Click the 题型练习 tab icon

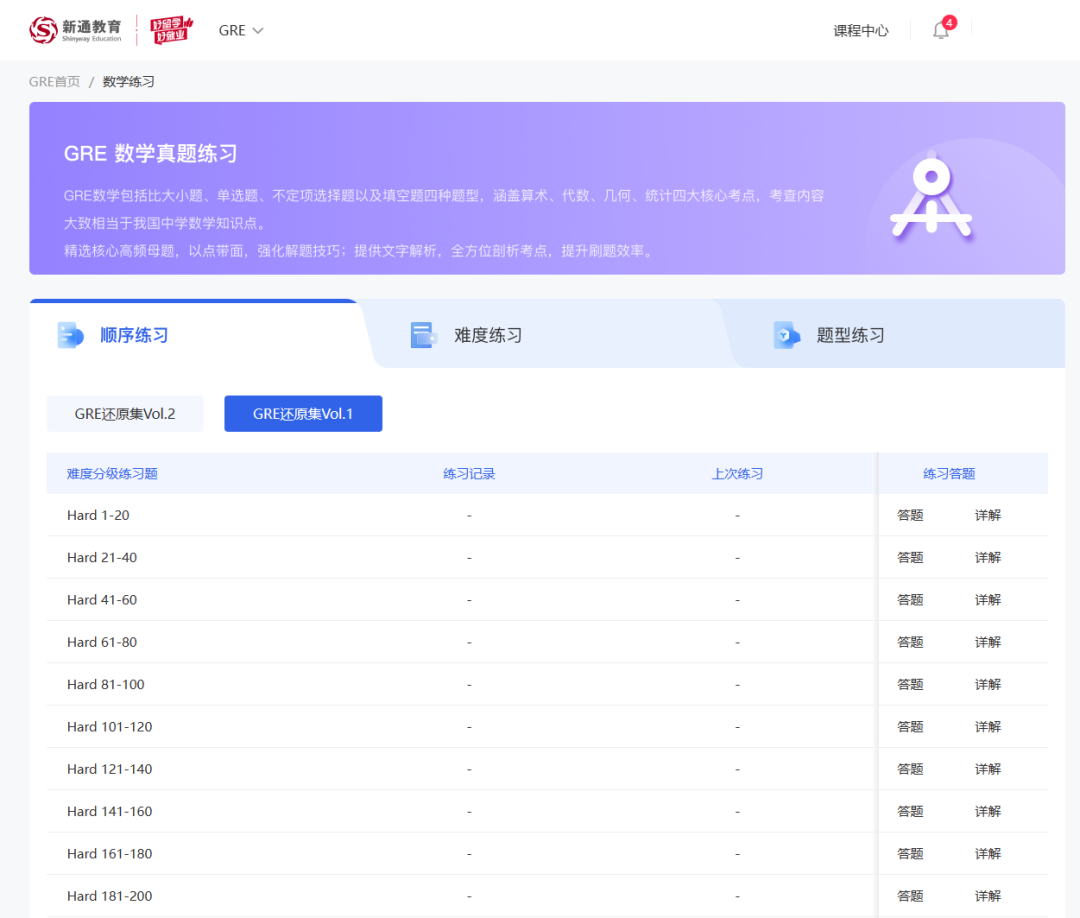787,335
